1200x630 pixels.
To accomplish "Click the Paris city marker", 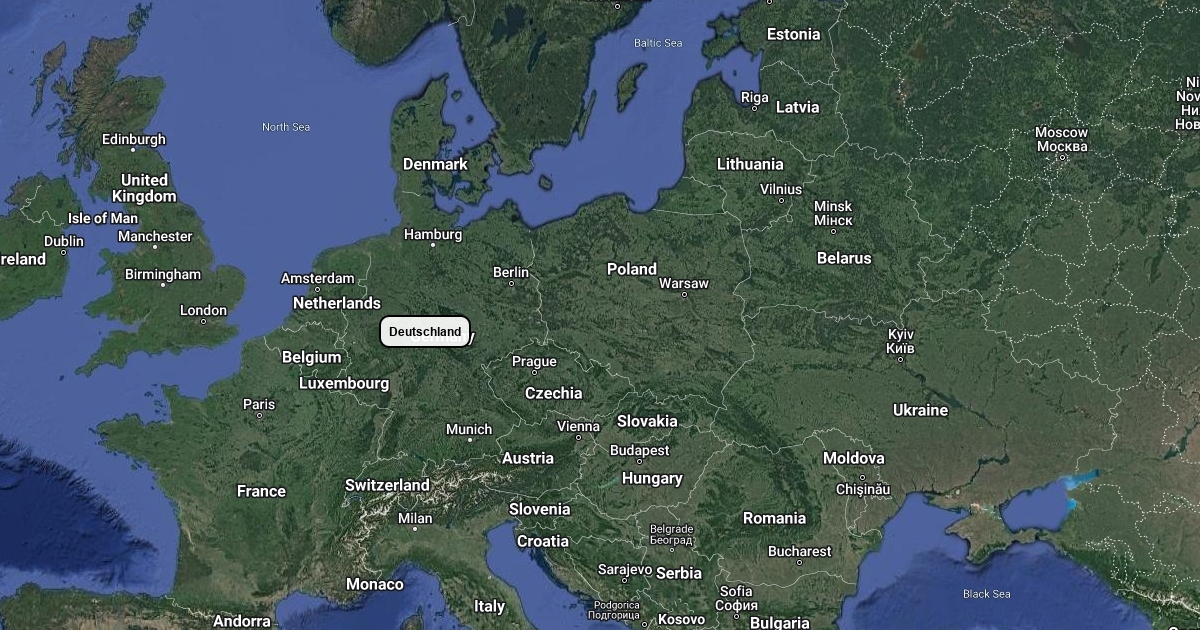I will pos(259,415).
